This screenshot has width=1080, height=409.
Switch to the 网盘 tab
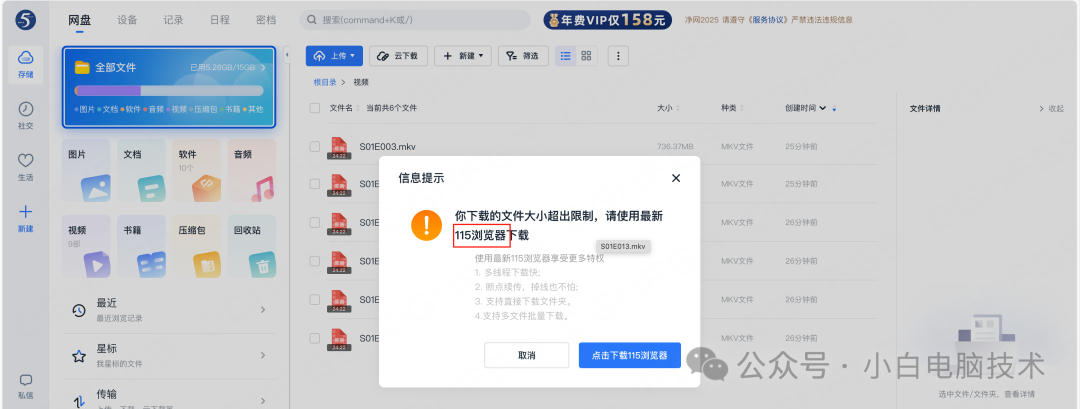pos(80,20)
